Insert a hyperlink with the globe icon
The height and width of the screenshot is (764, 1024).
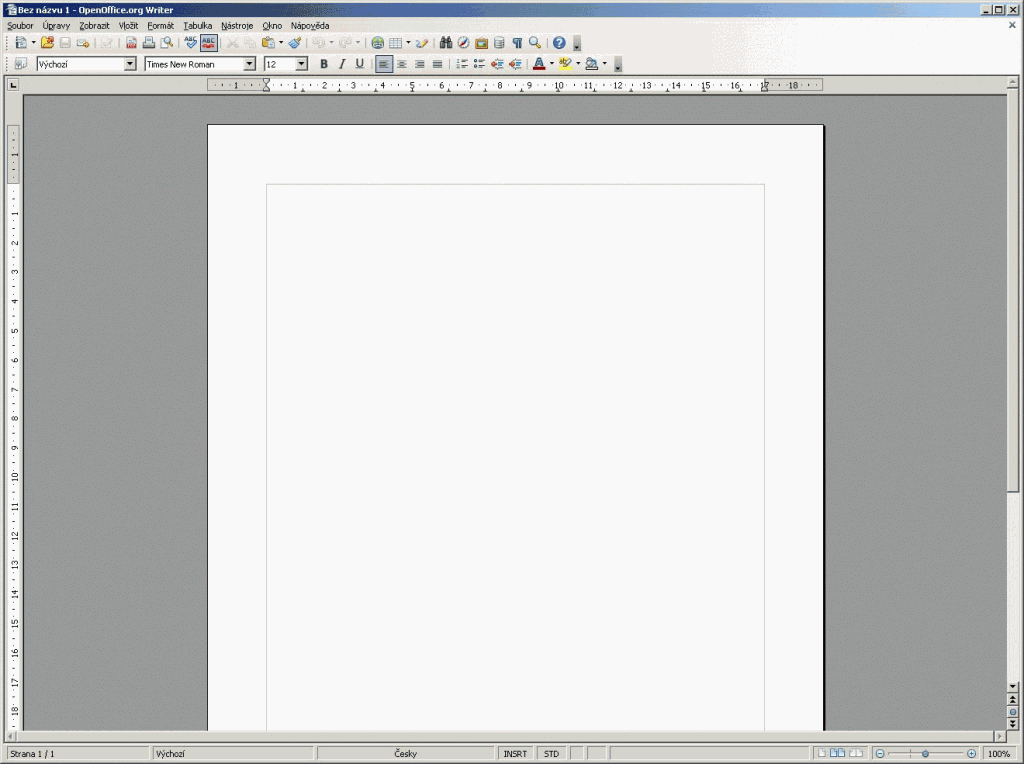(377, 43)
